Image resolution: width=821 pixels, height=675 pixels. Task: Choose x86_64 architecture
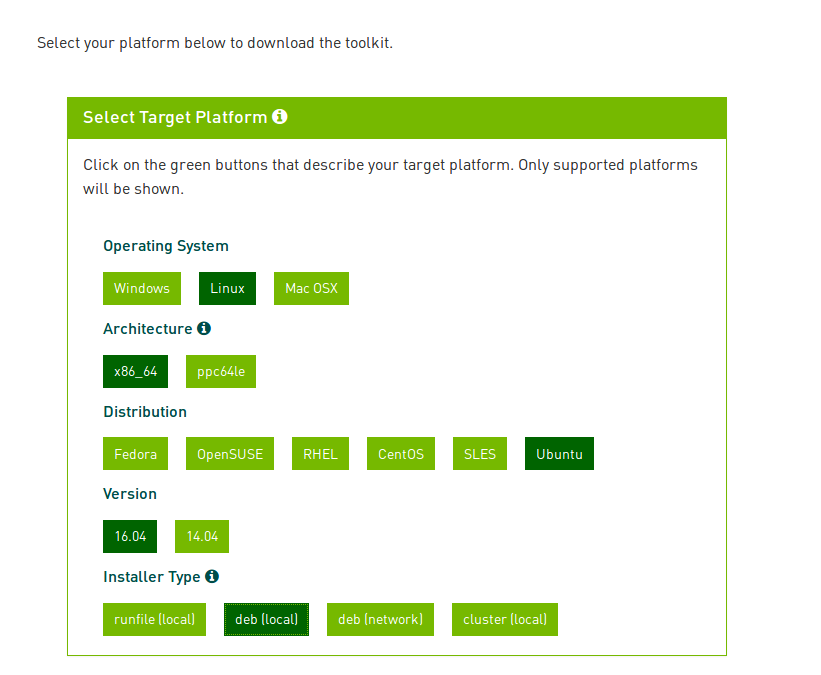[x=135, y=371]
